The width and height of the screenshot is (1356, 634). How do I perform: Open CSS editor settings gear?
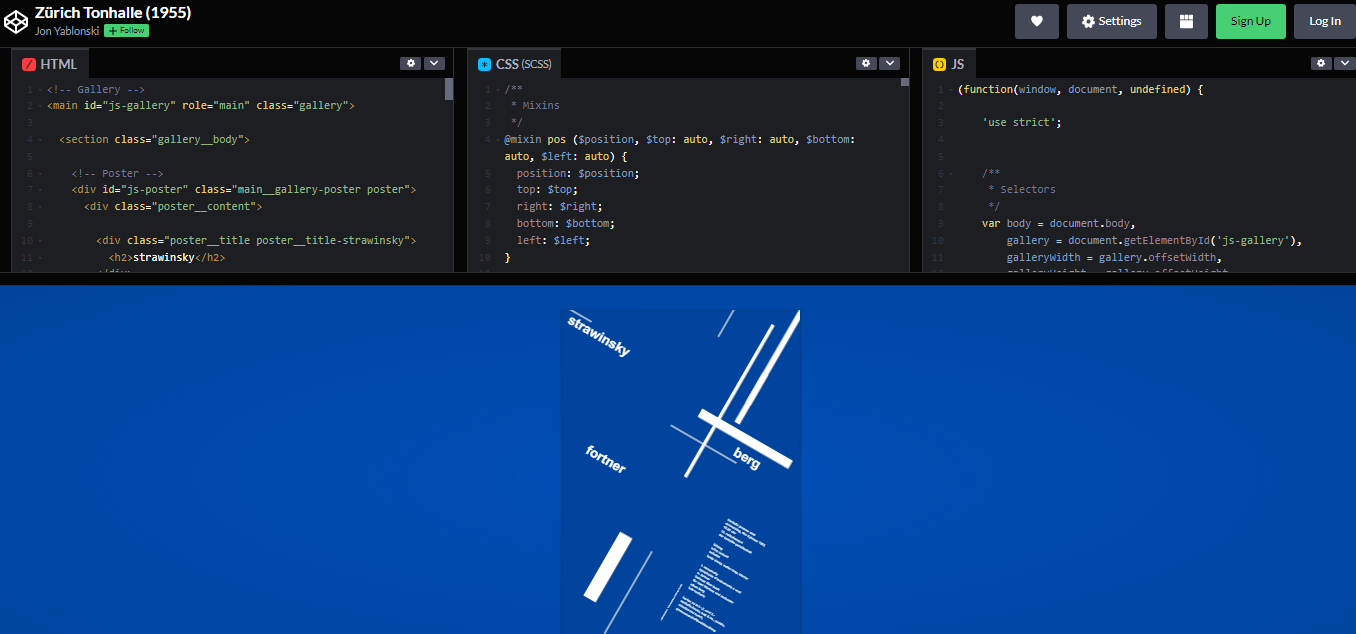(866, 63)
